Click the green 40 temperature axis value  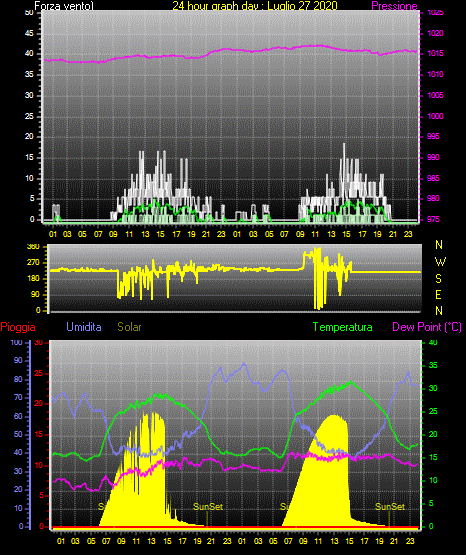[433, 342]
